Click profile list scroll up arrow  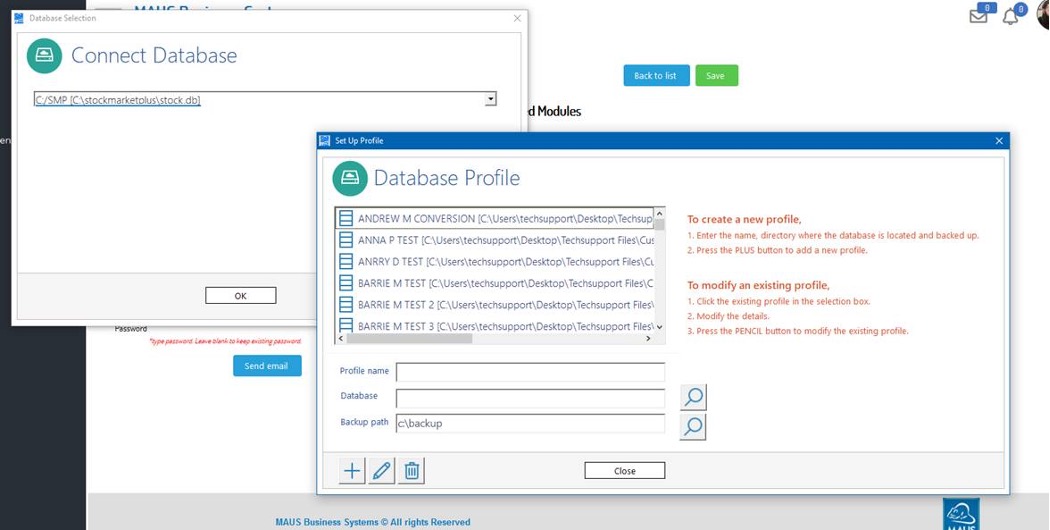pos(660,213)
